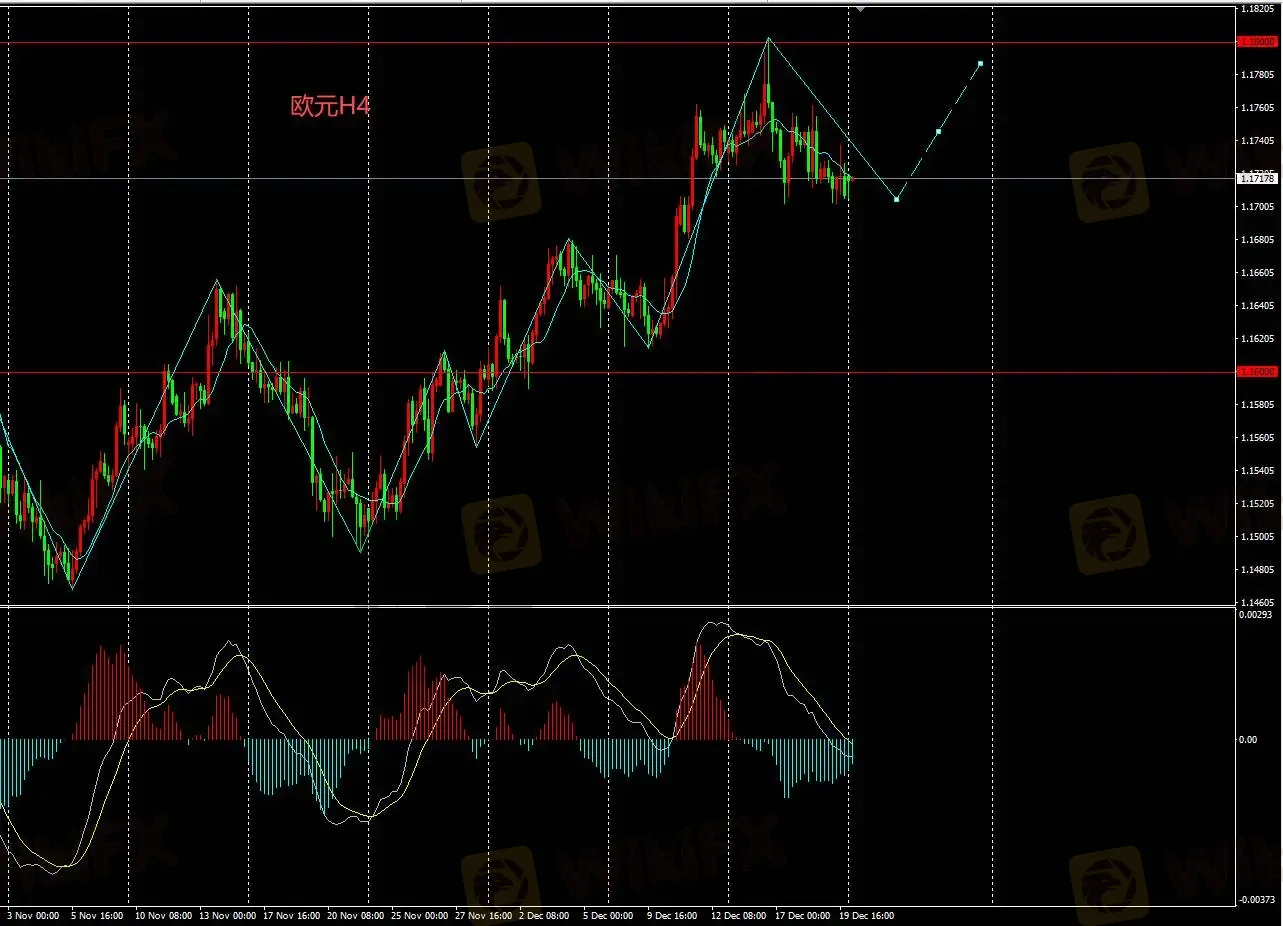Click the red 1.18000 price level tag
Image resolution: width=1283 pixels, height=926 pixels.
[x=1257, y=42]
